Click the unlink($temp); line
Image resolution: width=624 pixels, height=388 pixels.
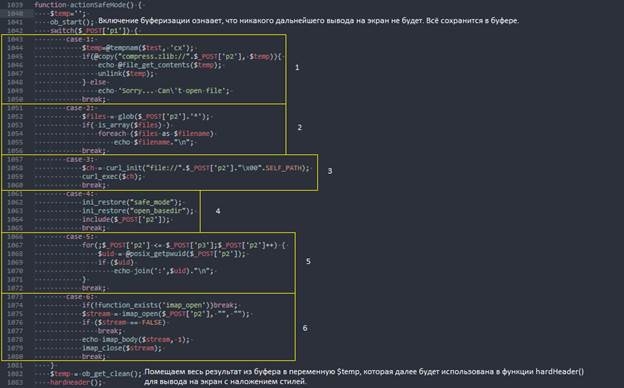pyautogui.click(x=126, y=74)
